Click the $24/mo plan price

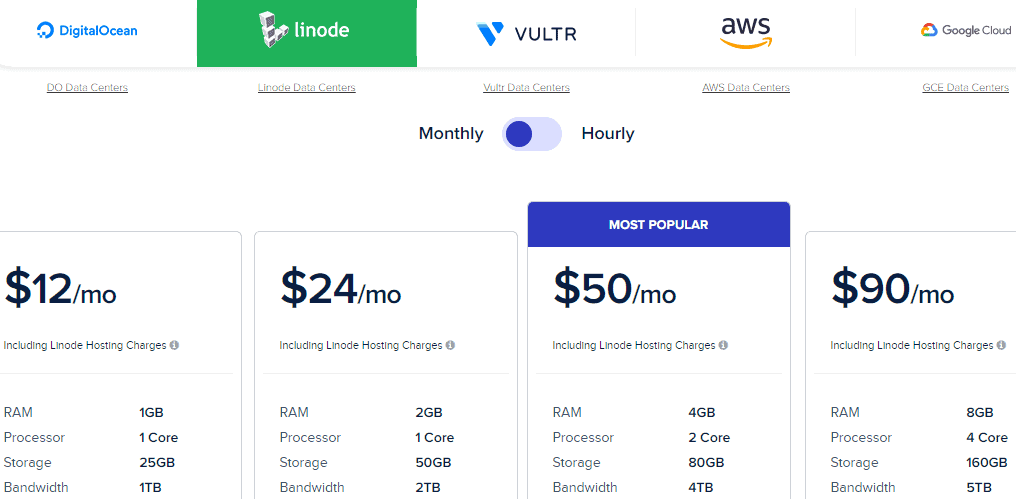point(340,288)
